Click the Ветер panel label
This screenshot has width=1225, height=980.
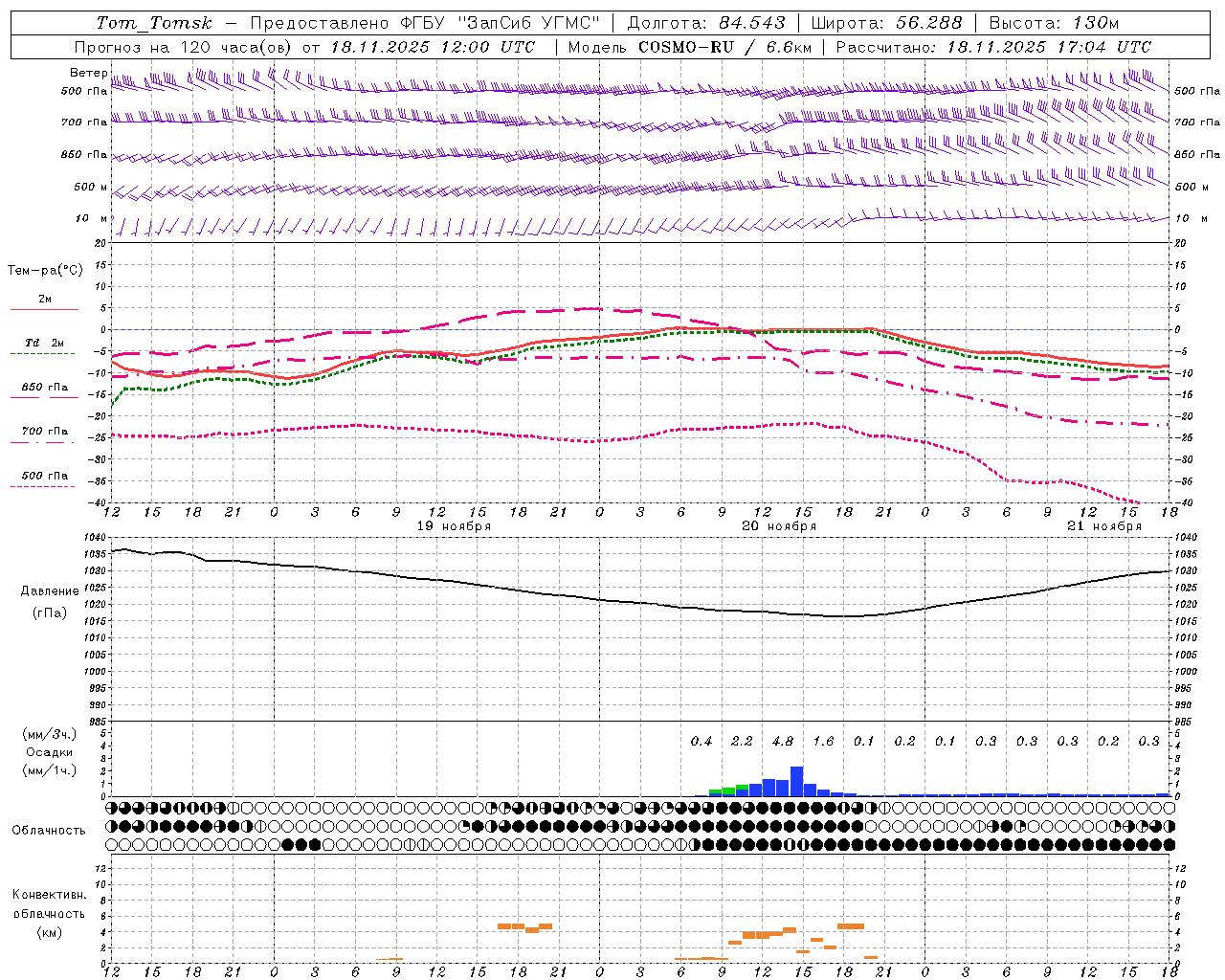tap(88, 73)
